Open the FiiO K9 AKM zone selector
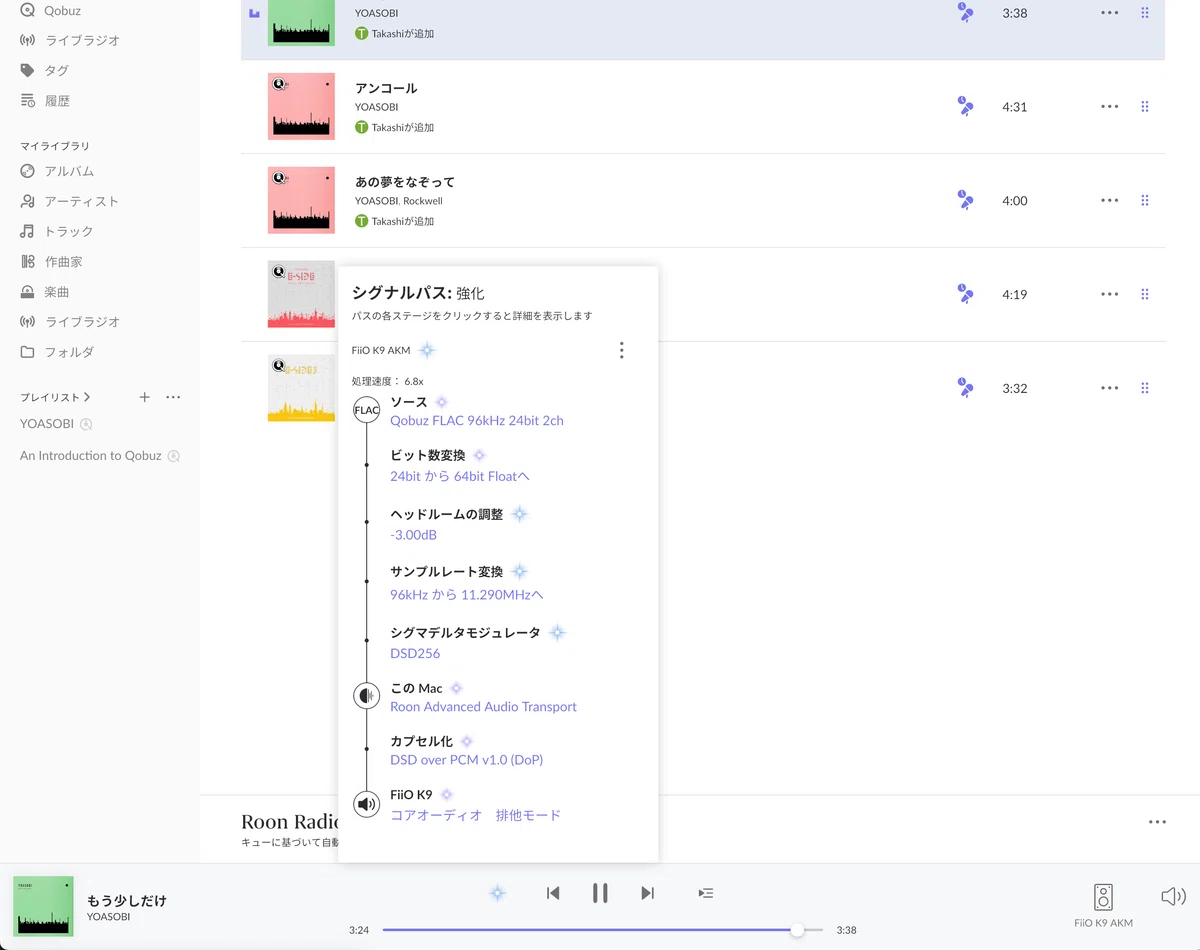1200x950 pixels. (x=1103, y=906)
